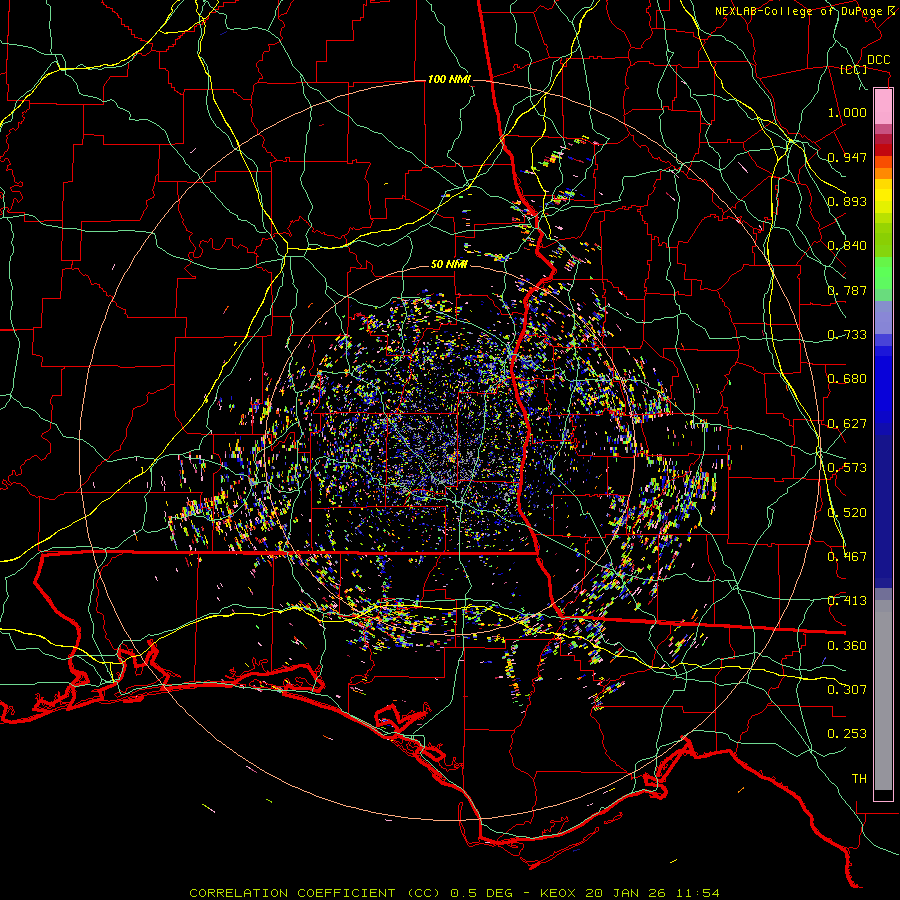
Task: Click the '[CC]' legend units label
Action: pos(853,69)
